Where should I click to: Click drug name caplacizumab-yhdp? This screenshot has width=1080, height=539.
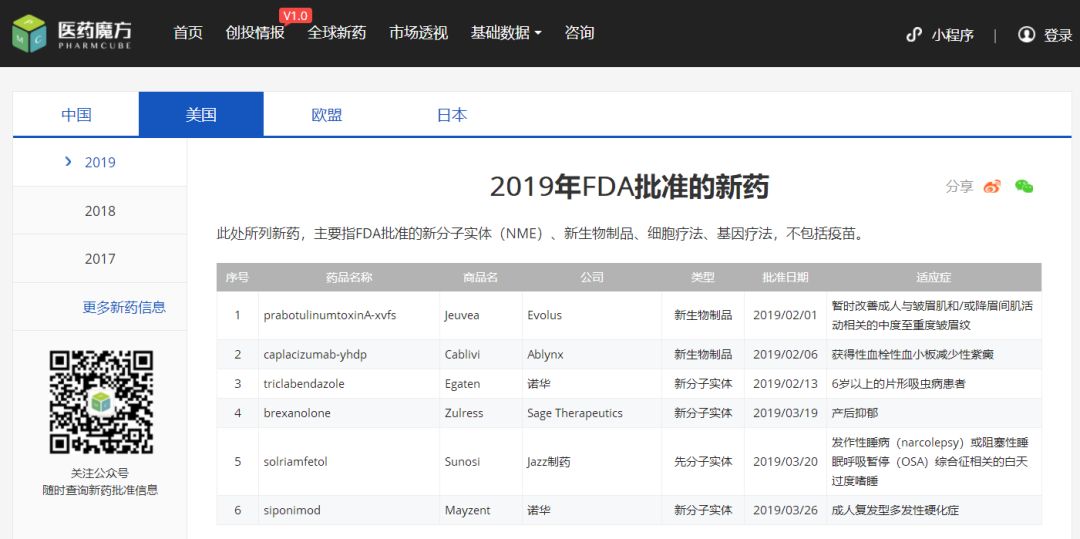[315, 355]
